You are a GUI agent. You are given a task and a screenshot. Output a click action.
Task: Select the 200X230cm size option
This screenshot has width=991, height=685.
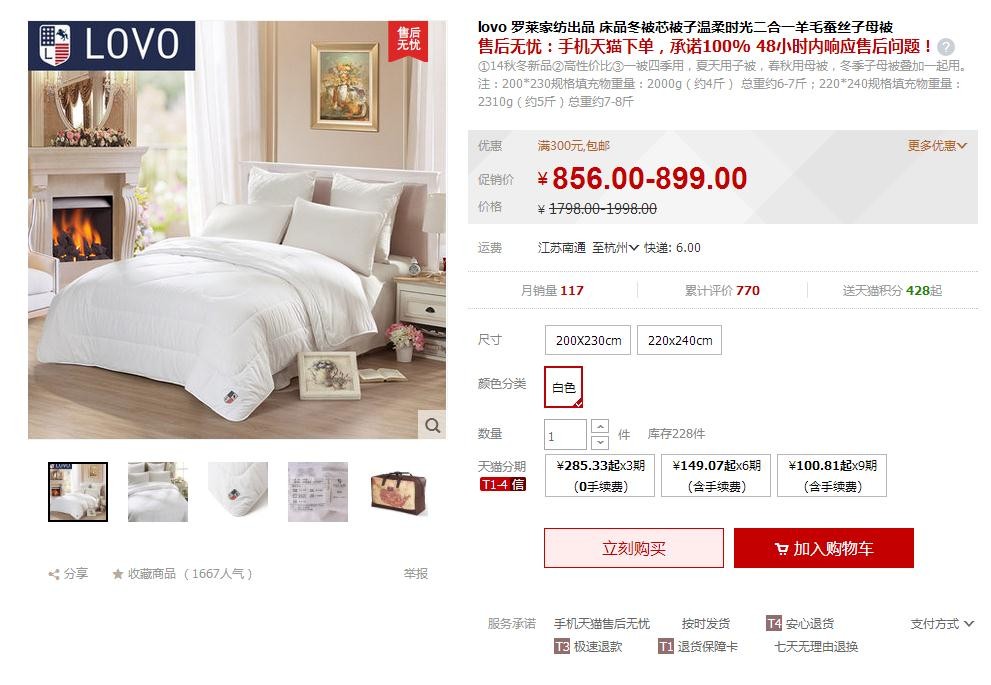pyautogui.click(x=588, y=340)
